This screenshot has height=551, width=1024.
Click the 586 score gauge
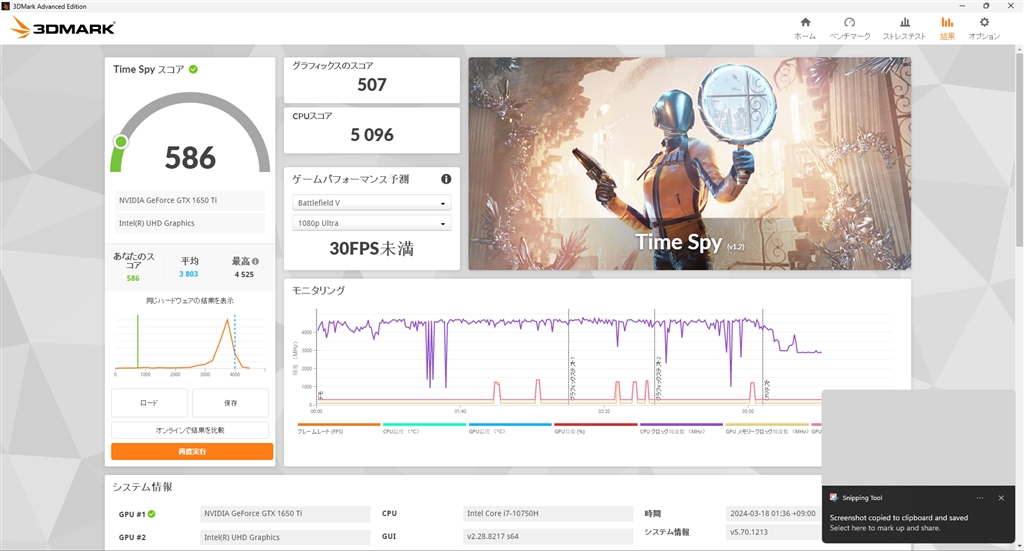pos(190,134)
